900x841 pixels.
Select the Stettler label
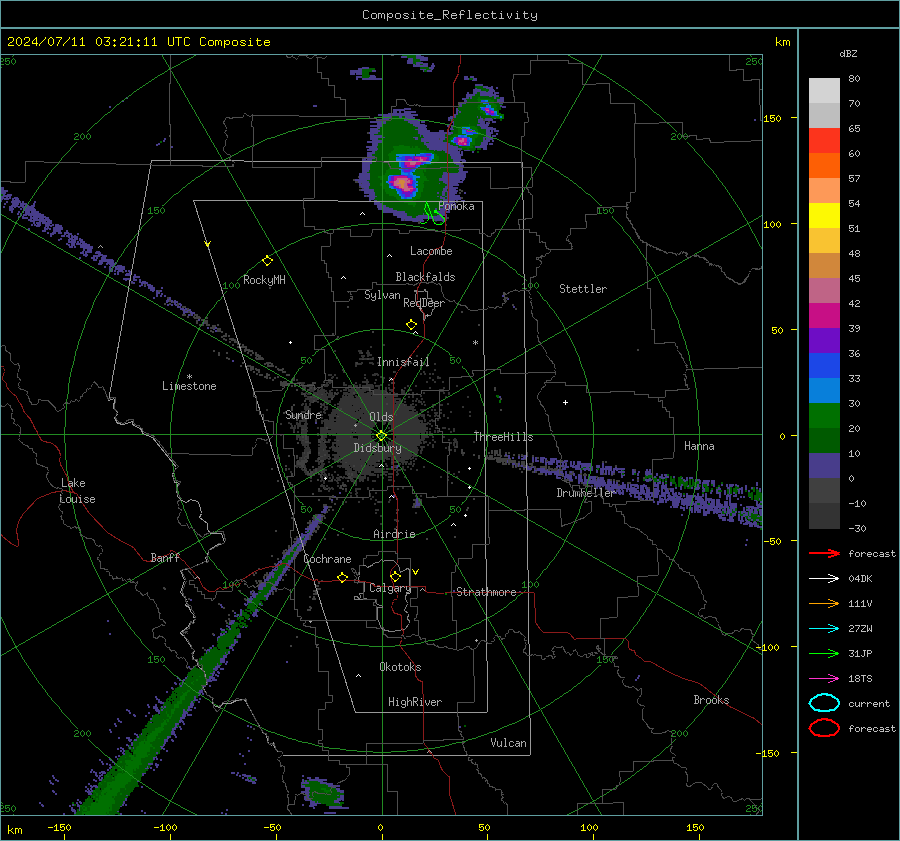point(583,289)
